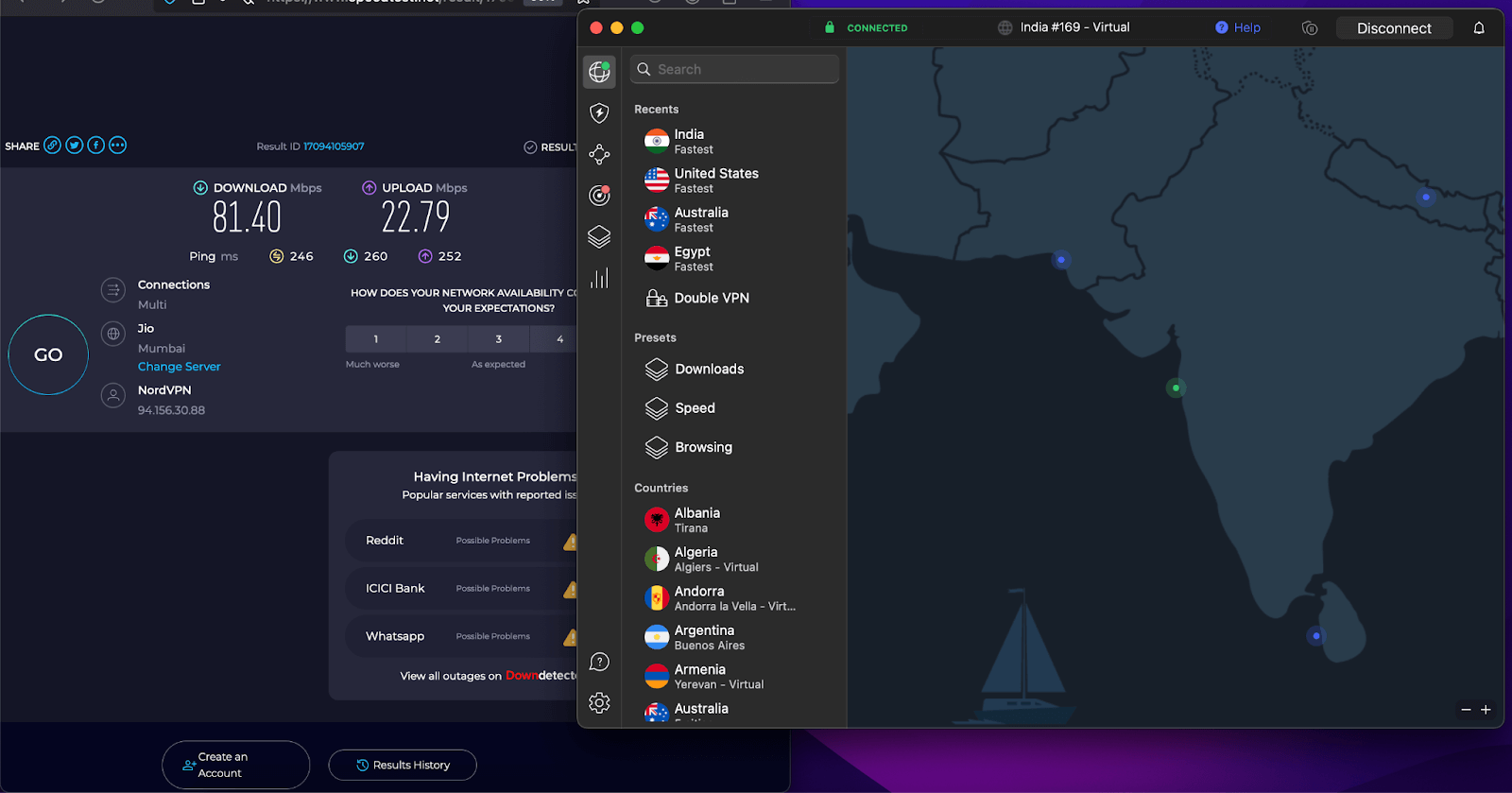Screen dimensions: 1512x793
Task: Open statistics bars icon in sidebar
Action: (x=599, y=278)
